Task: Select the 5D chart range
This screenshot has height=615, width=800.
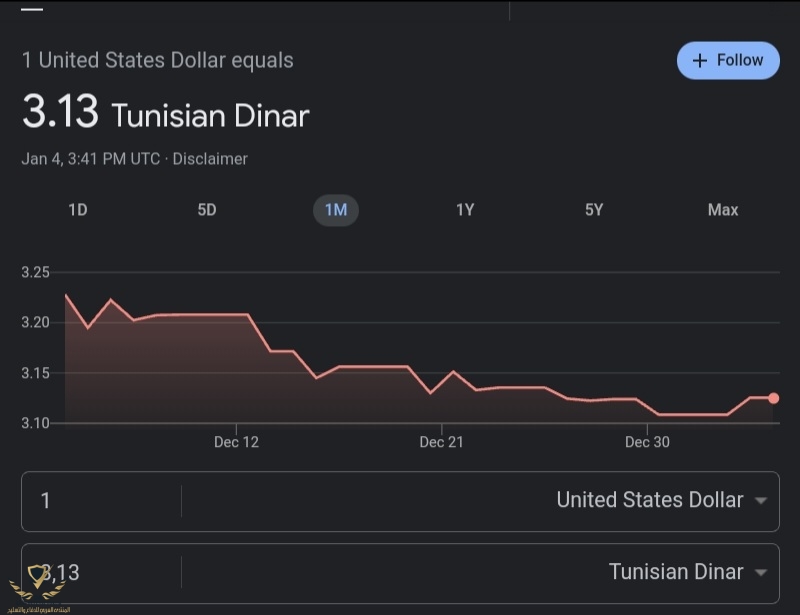Action: pos(207,210)
